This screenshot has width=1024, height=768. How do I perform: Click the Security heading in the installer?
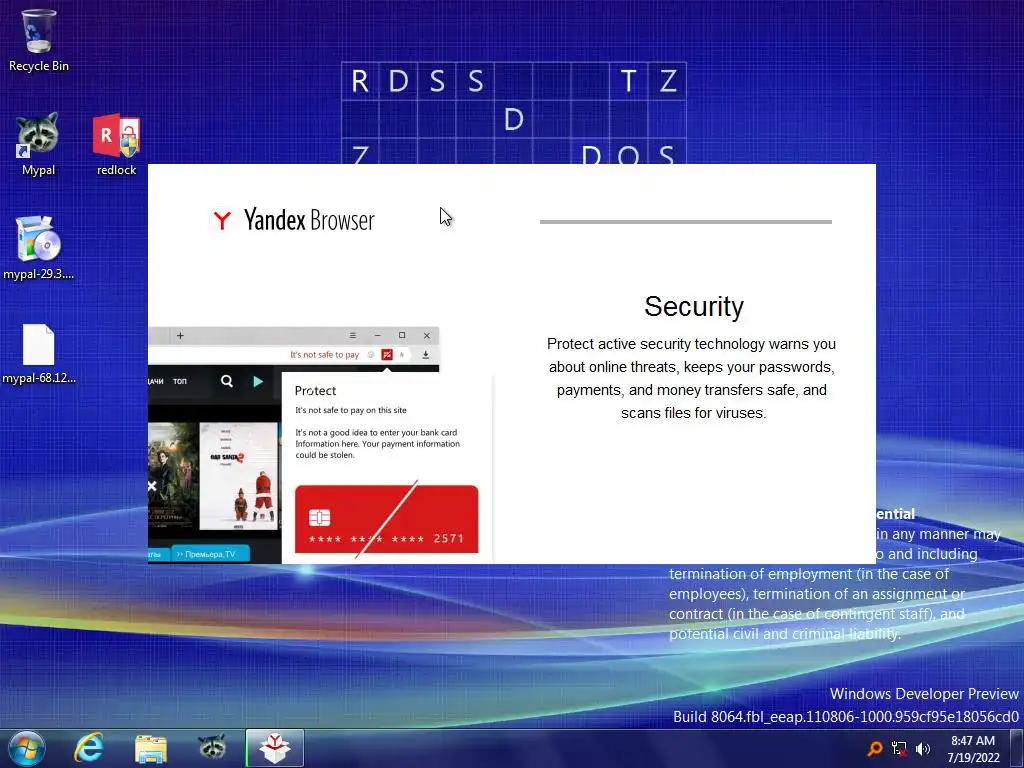coord(694,306)
